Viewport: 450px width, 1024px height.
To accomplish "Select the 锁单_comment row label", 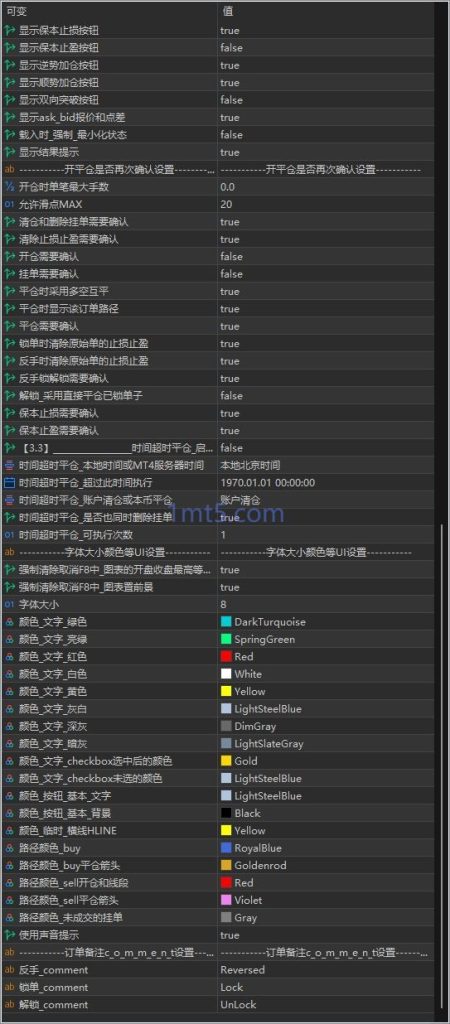I will click(x=54, y=987).
